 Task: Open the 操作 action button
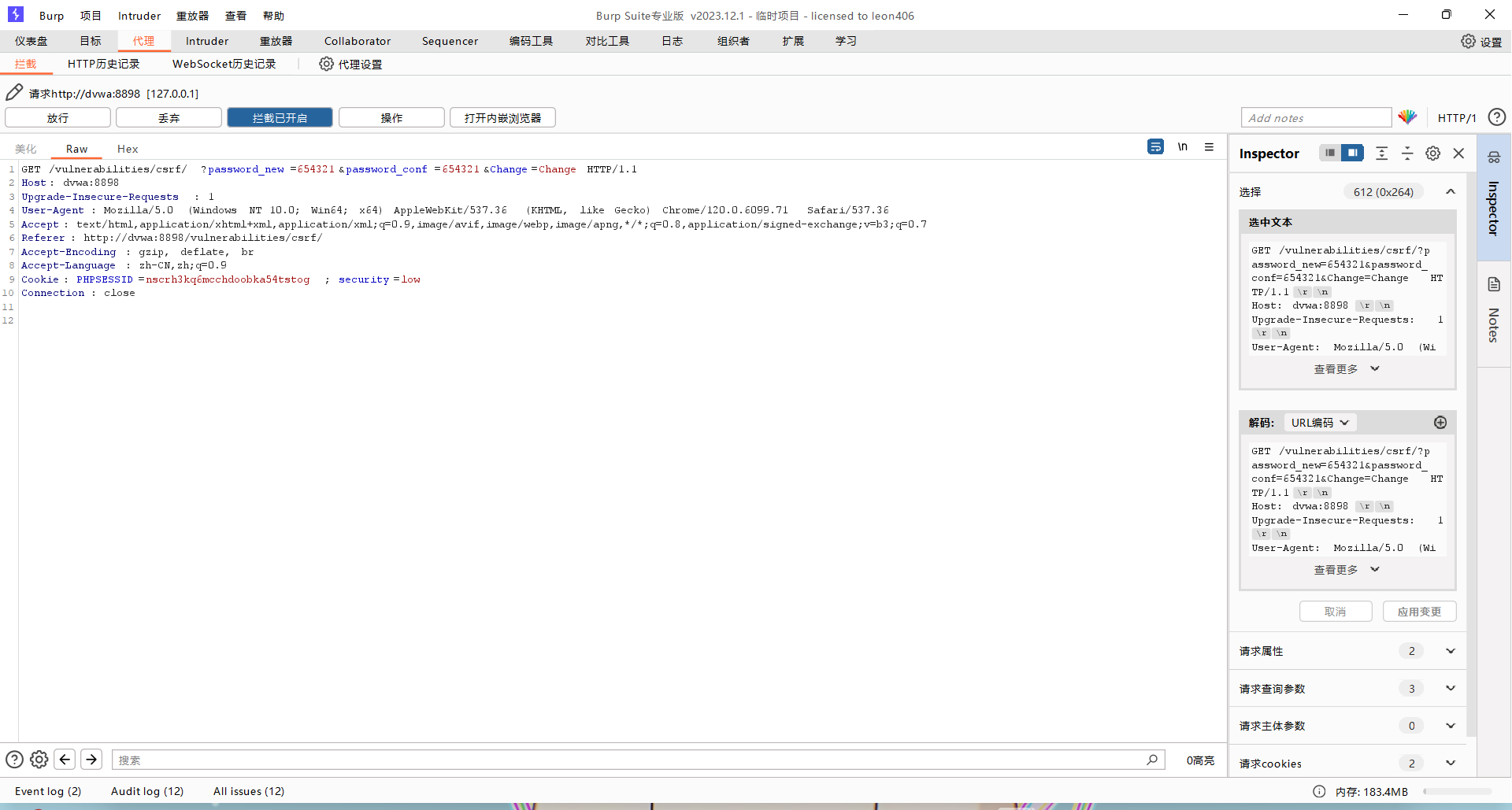[391, 117]
